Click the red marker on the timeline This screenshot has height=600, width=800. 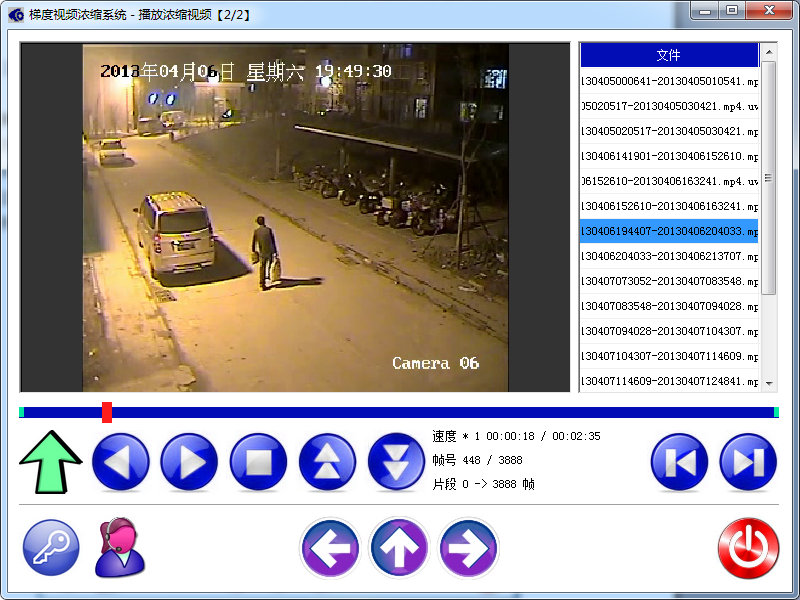pyautogui.click(x=107, y=412)
